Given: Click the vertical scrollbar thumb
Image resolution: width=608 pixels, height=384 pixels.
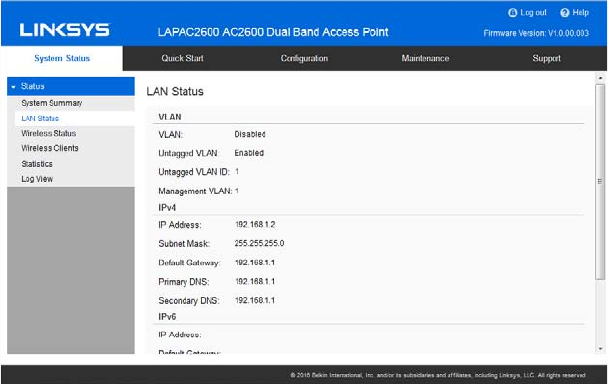Looking at the screenshot, I should (x=600, y=181).
